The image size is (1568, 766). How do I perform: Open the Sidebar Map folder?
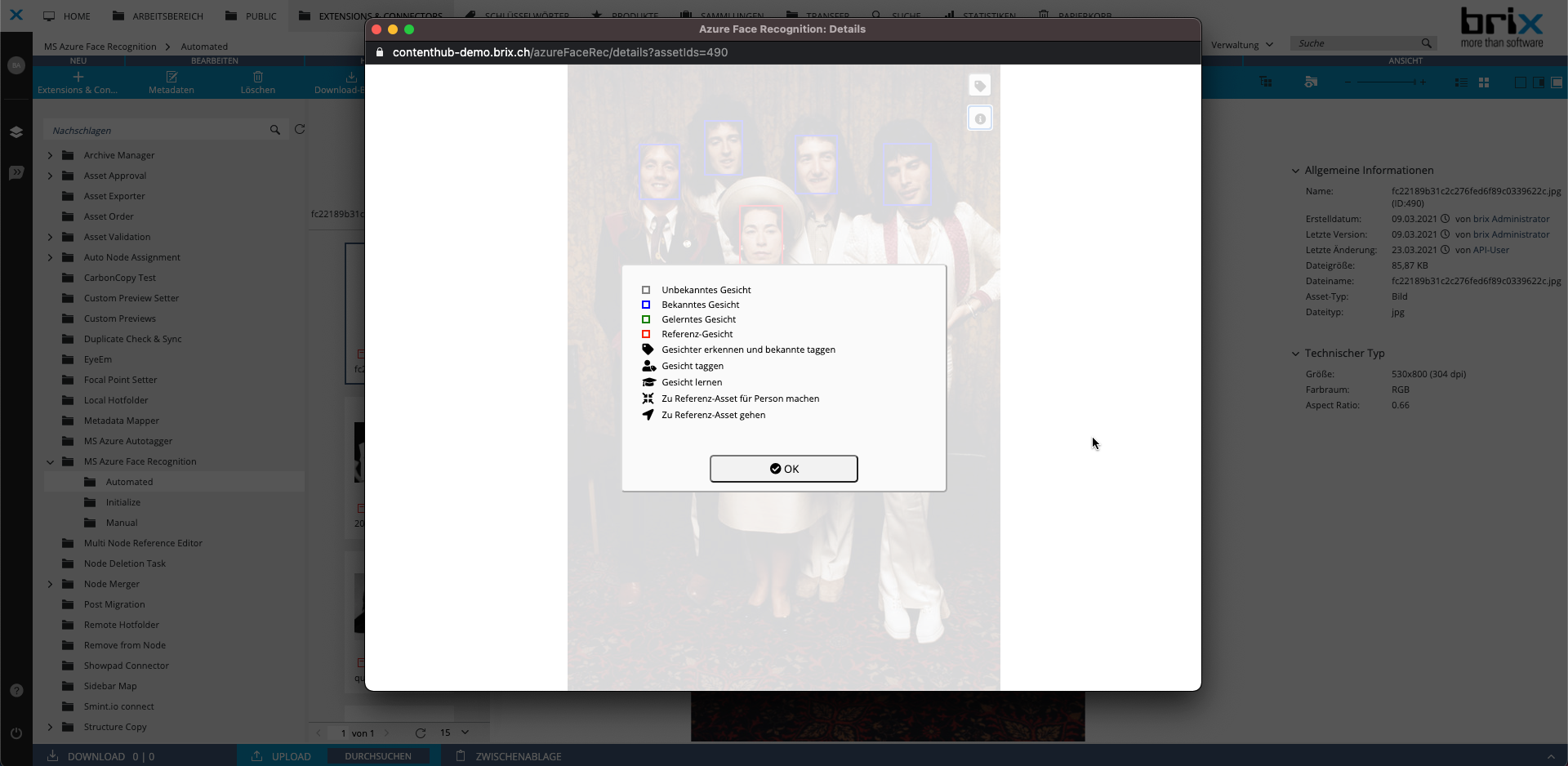point(110,686)
